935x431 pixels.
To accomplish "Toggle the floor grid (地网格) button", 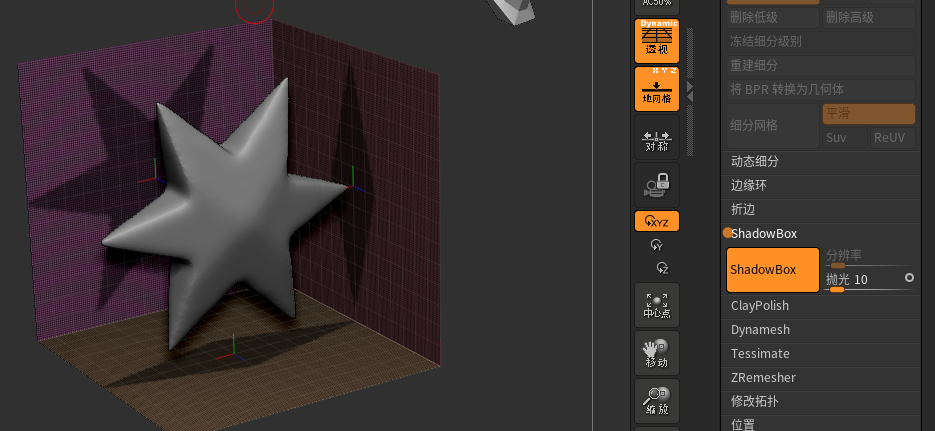I will 657,89.
